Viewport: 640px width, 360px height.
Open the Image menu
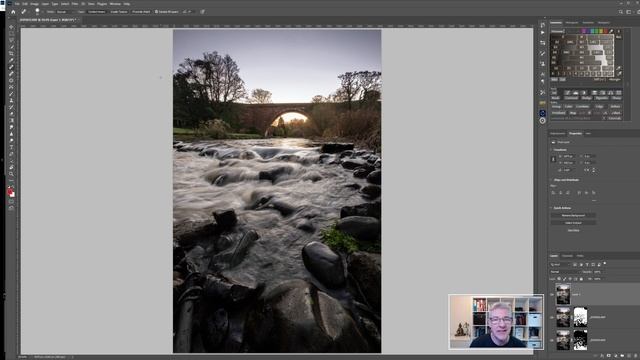pos(35,4)
